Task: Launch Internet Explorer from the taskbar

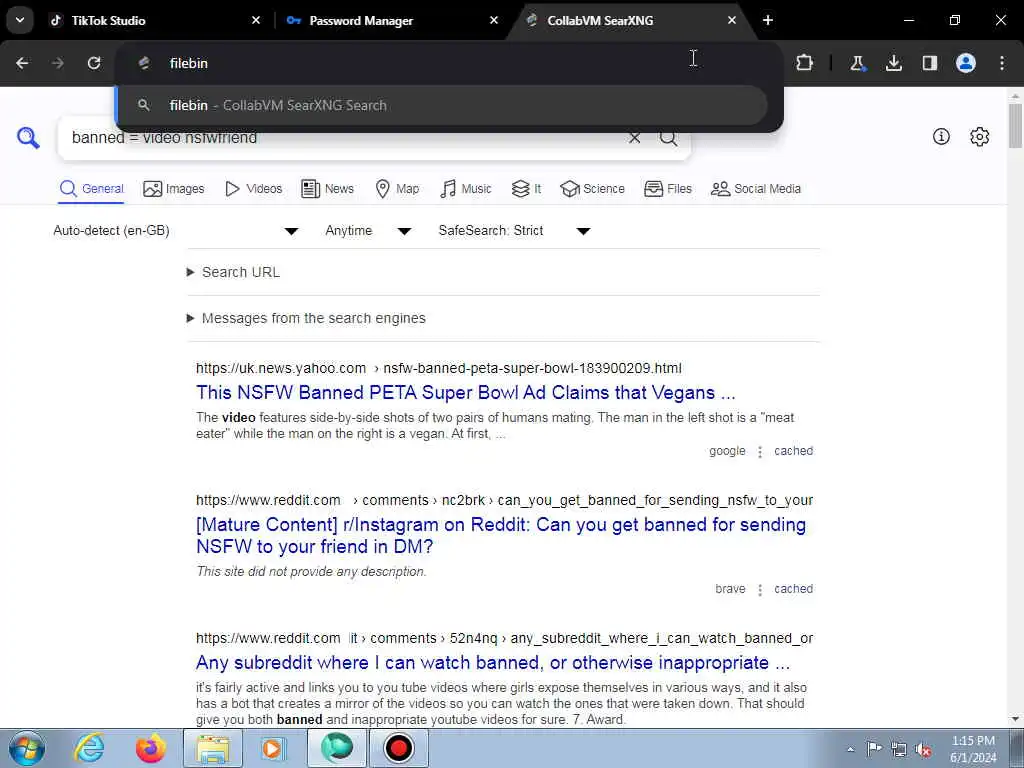Action: [x=89, y=748]
